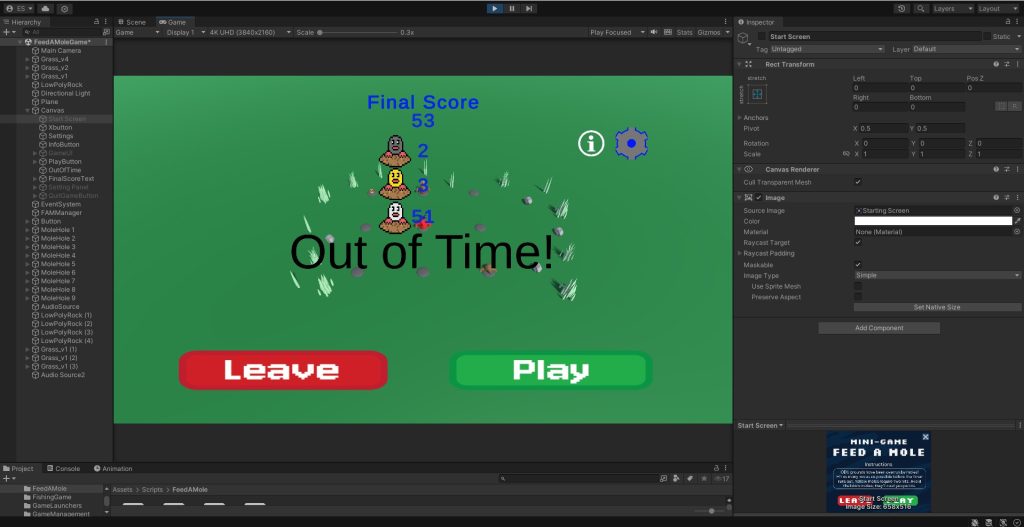Pause the game using the Pause button
Screen dimensions: 1024x527
pos(512,8)
